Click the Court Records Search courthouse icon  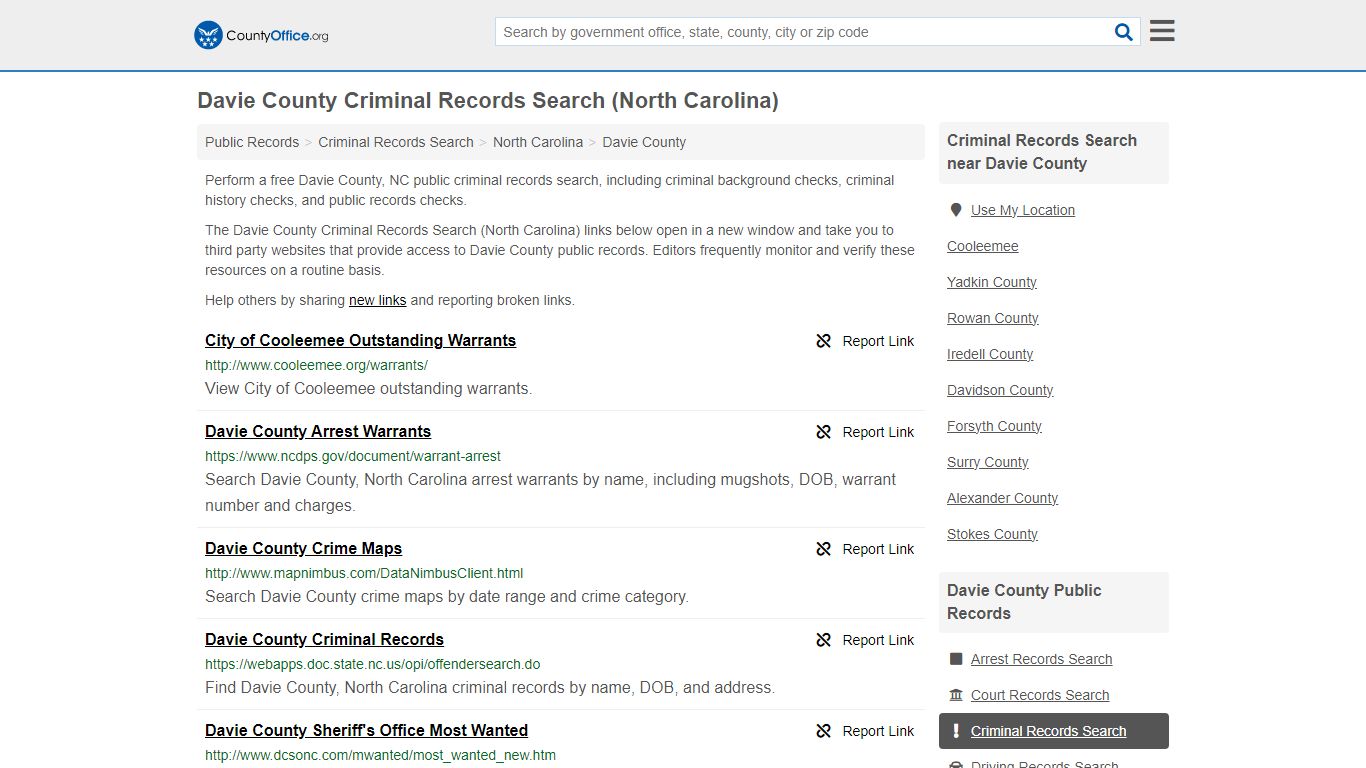coord(956,695)
